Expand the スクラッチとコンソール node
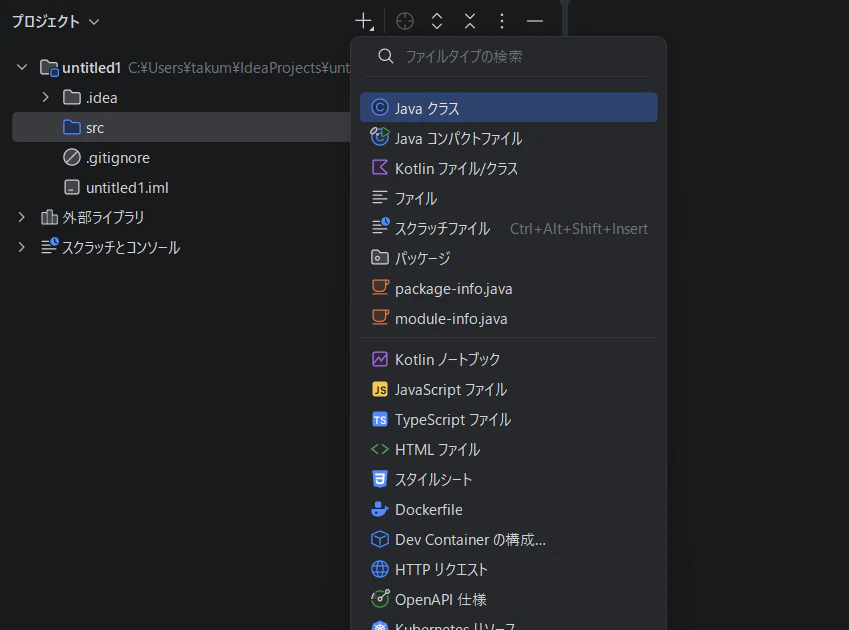Screen dimensions: 849x630 pos(22,247)
